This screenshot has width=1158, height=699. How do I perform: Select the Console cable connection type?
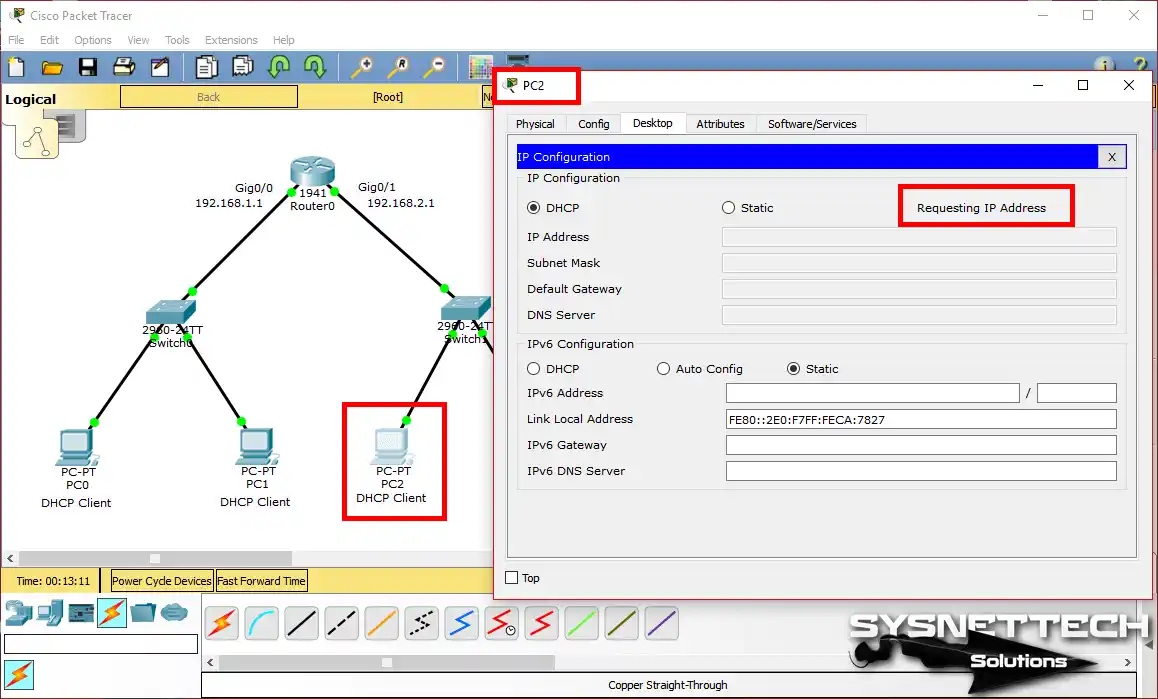coord(261,623)
